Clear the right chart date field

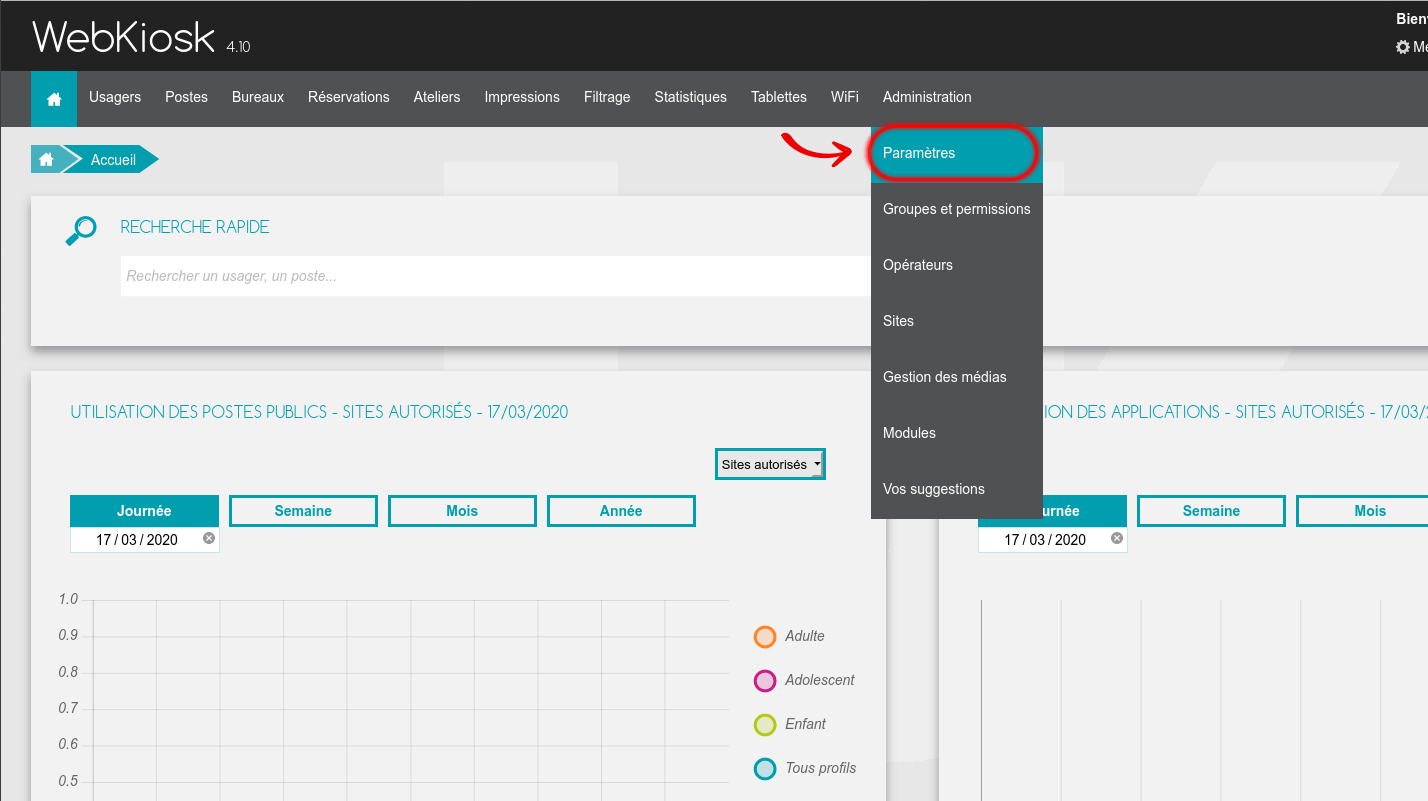pos(1117,538)
